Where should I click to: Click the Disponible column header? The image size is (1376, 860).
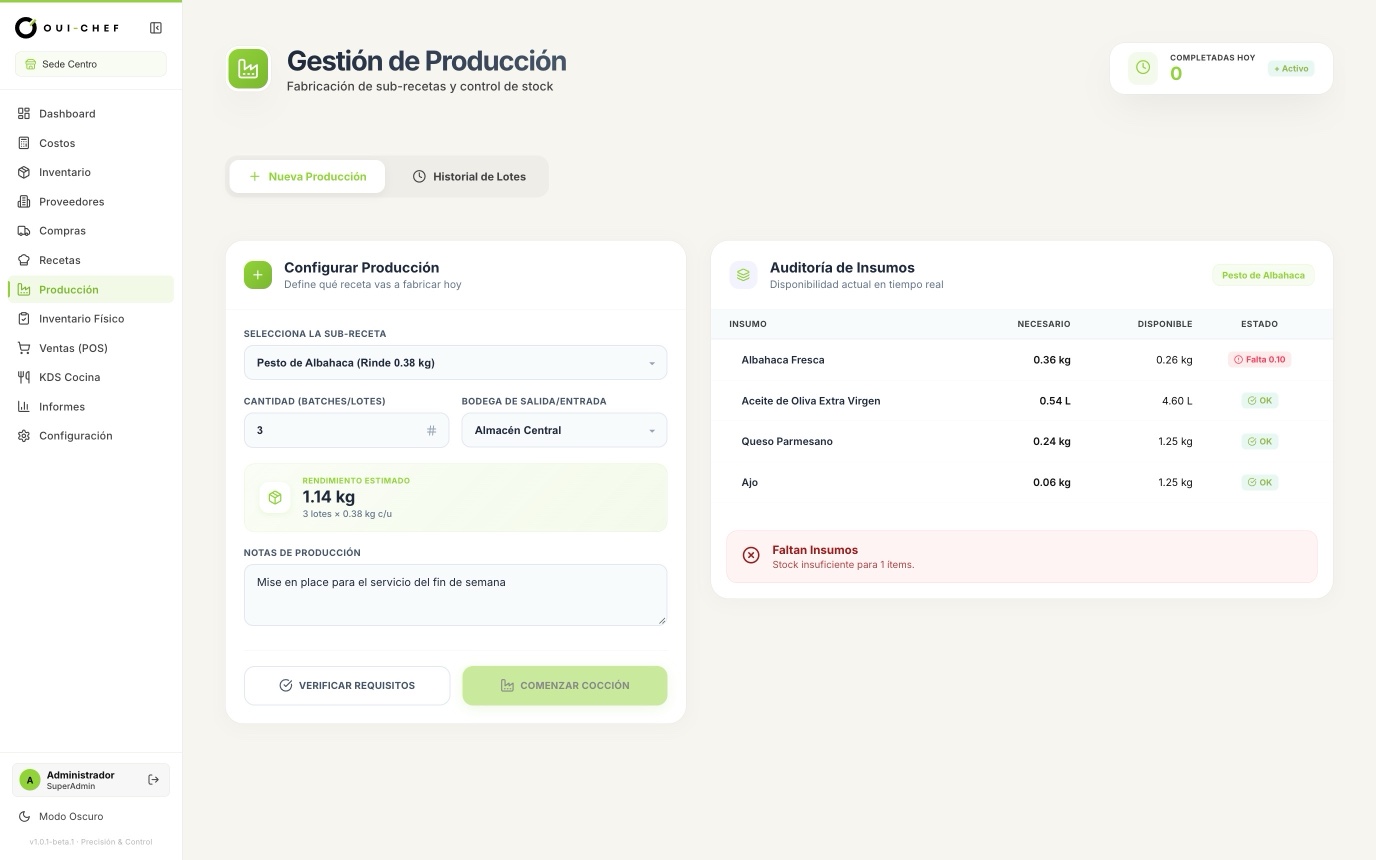1165,324
